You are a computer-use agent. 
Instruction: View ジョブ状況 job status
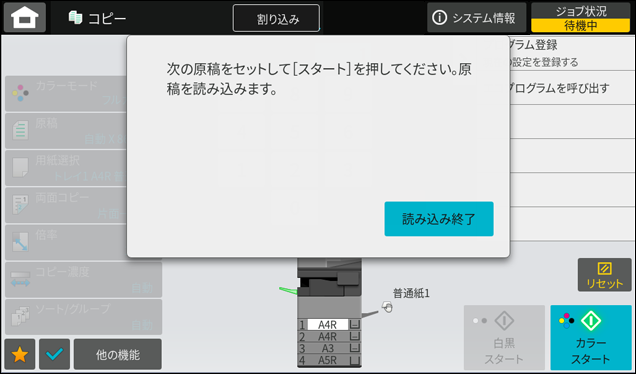point(581,17)
